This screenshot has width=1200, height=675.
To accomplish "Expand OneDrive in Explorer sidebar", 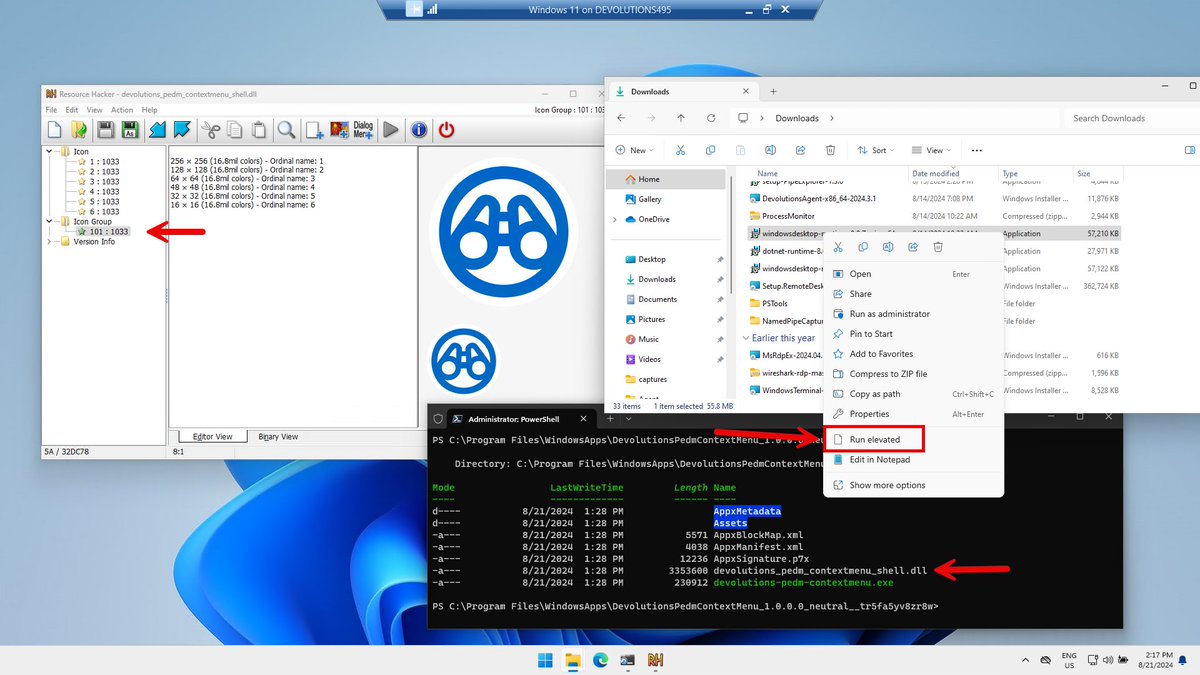I will point(615,219).
